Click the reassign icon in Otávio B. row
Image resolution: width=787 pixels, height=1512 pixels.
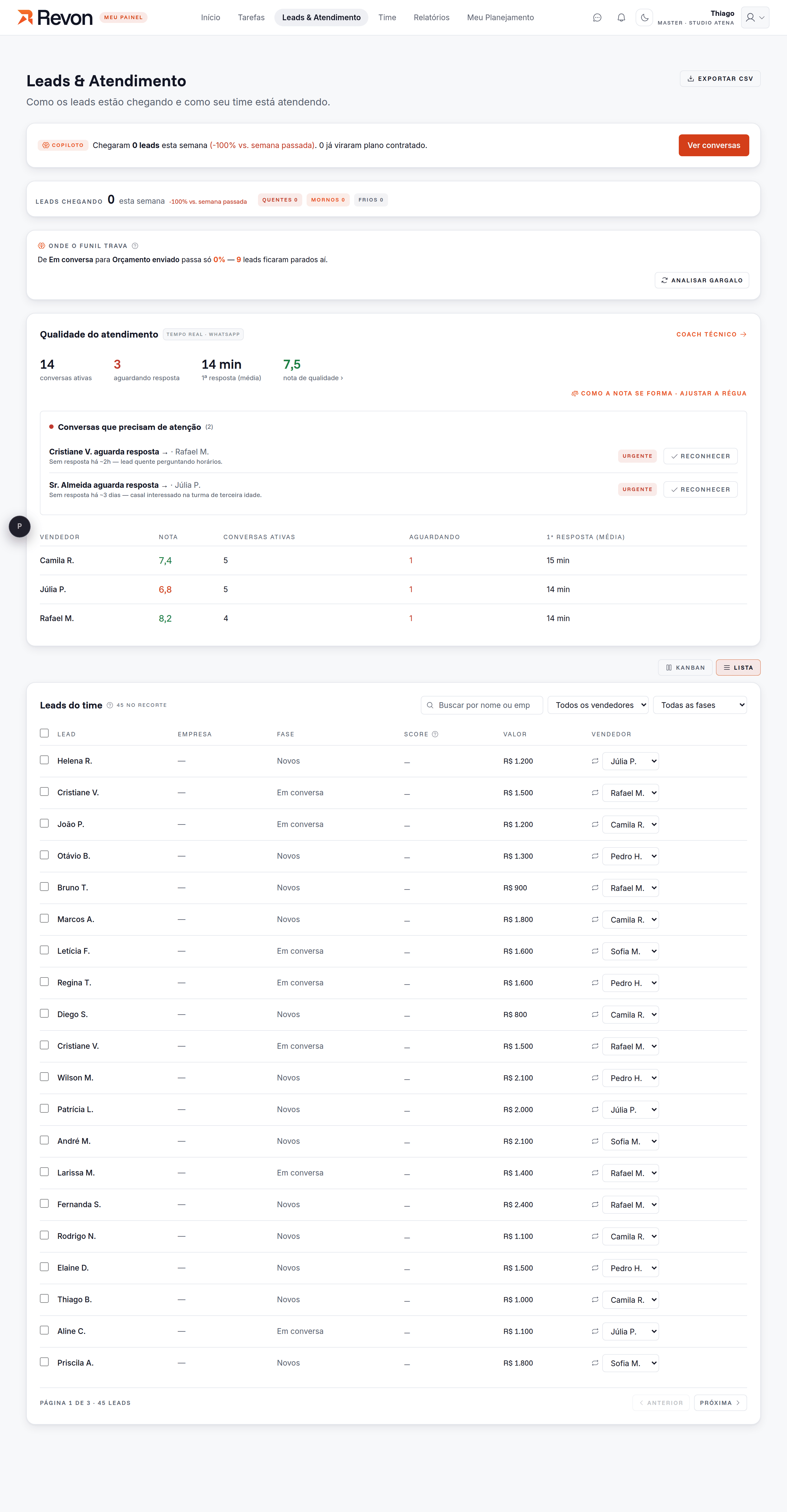pyautogui.click(x=595, y=856)
